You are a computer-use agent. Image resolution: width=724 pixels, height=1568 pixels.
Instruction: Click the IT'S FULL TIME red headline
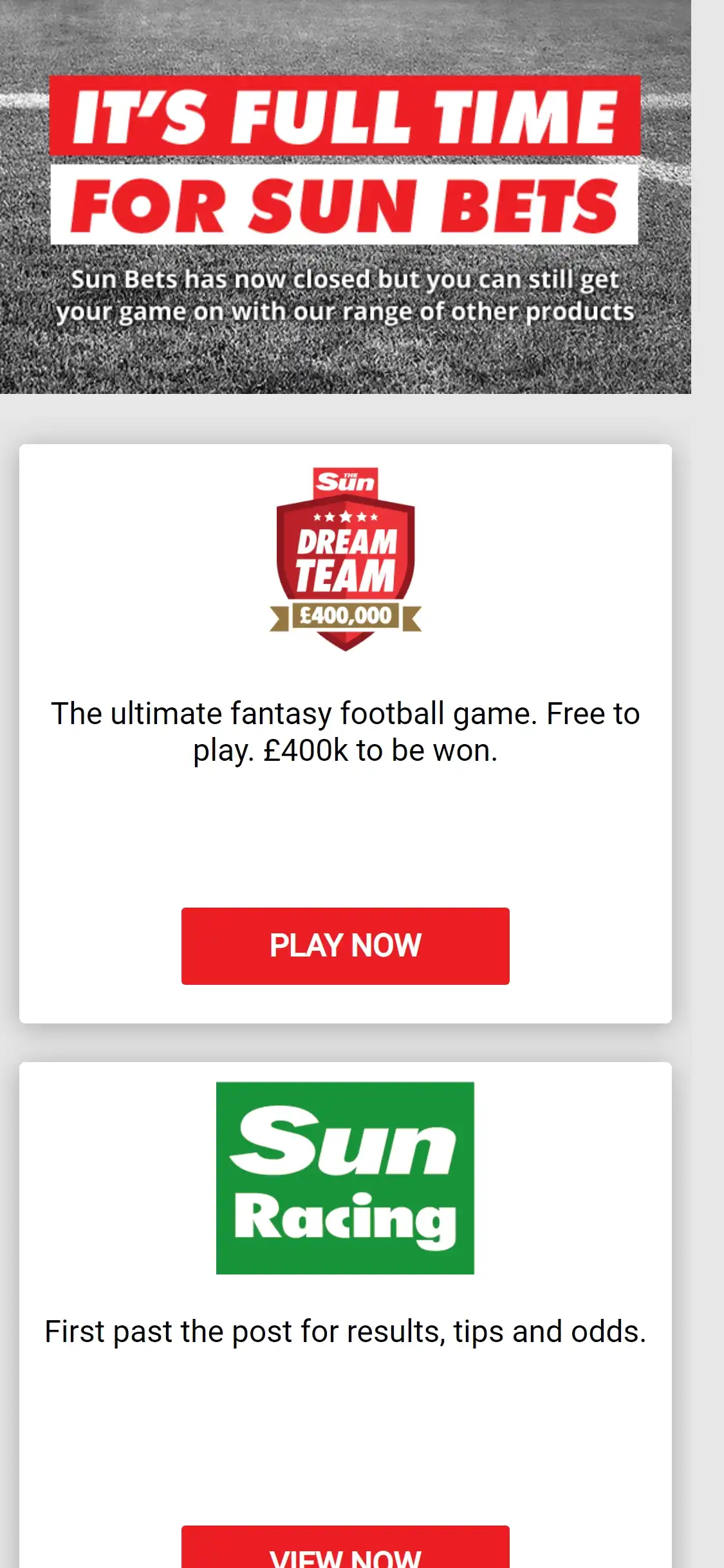345,115
